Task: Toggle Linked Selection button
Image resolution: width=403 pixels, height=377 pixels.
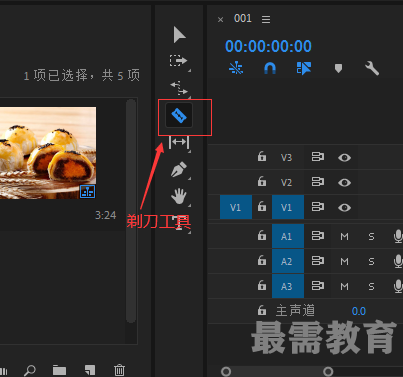Action: pyautogui.click(x=304, y=68)
